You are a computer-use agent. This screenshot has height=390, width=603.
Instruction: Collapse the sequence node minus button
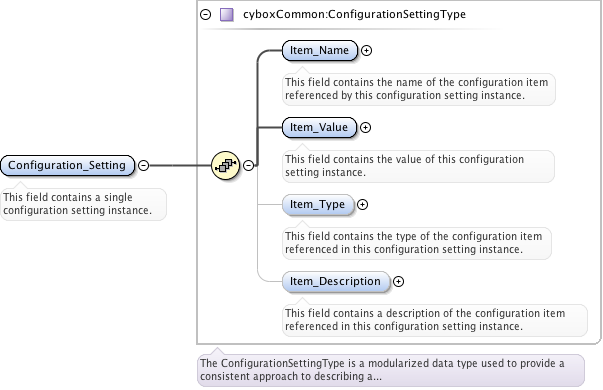[248, 165]
